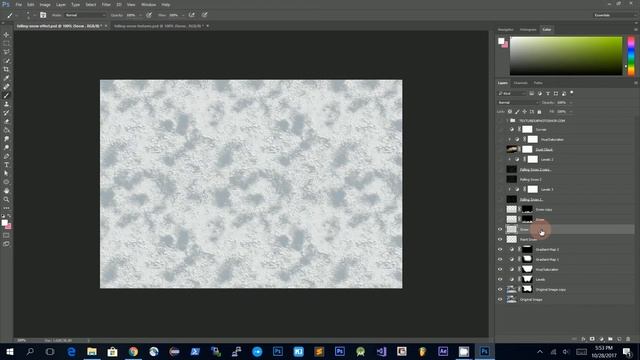This screenshot has width=640, height=360.
Task: Open the layer blend mode dropdown
Action: (517, 102)
